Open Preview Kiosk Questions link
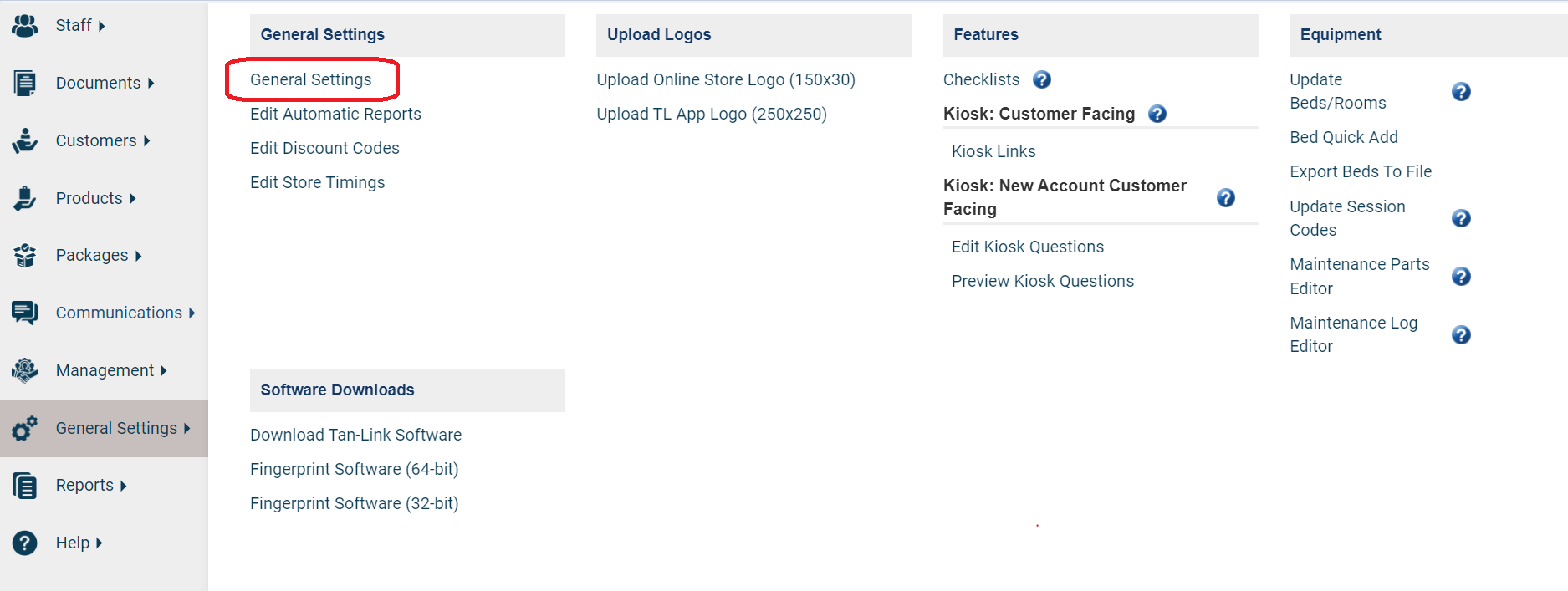This screenshot has width=1568, height=591. click(1043, 281)
